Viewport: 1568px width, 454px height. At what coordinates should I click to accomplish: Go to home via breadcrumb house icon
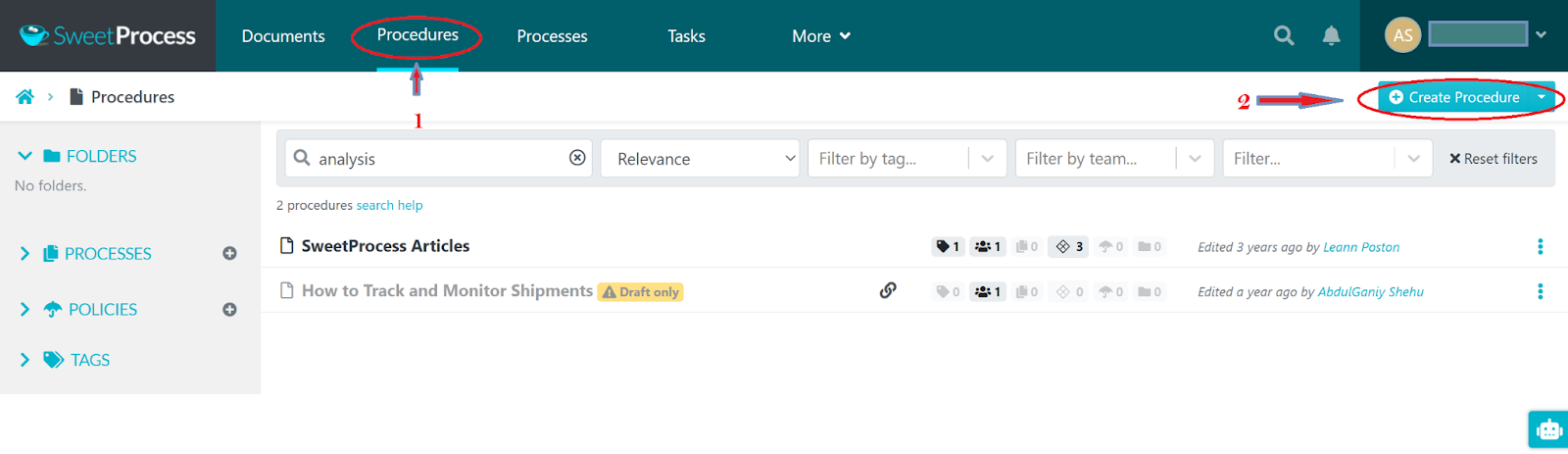click(x=25, y=96)
